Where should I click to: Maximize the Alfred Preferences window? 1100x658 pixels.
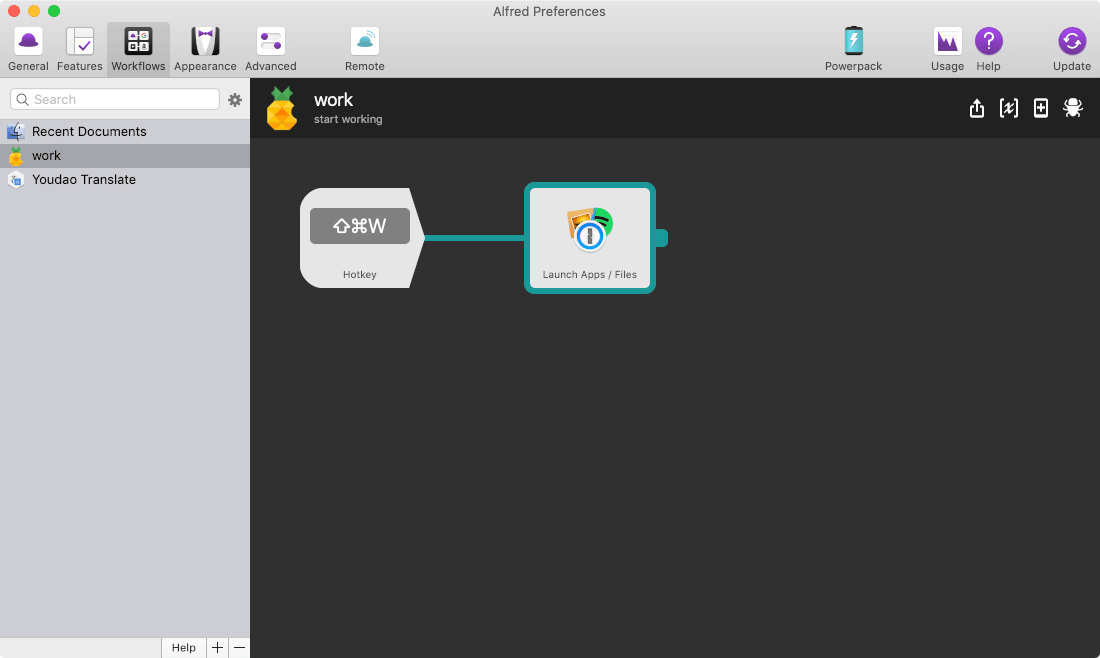pyautogui.click(x=54, y=11)
